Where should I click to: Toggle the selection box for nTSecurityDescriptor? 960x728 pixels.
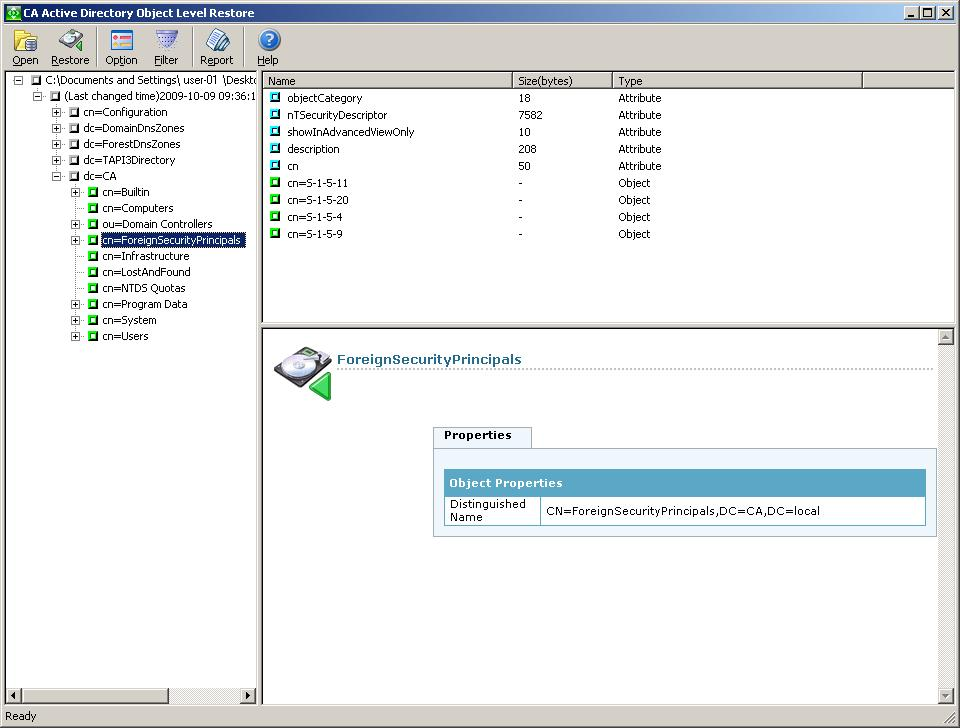coord(276,115)
